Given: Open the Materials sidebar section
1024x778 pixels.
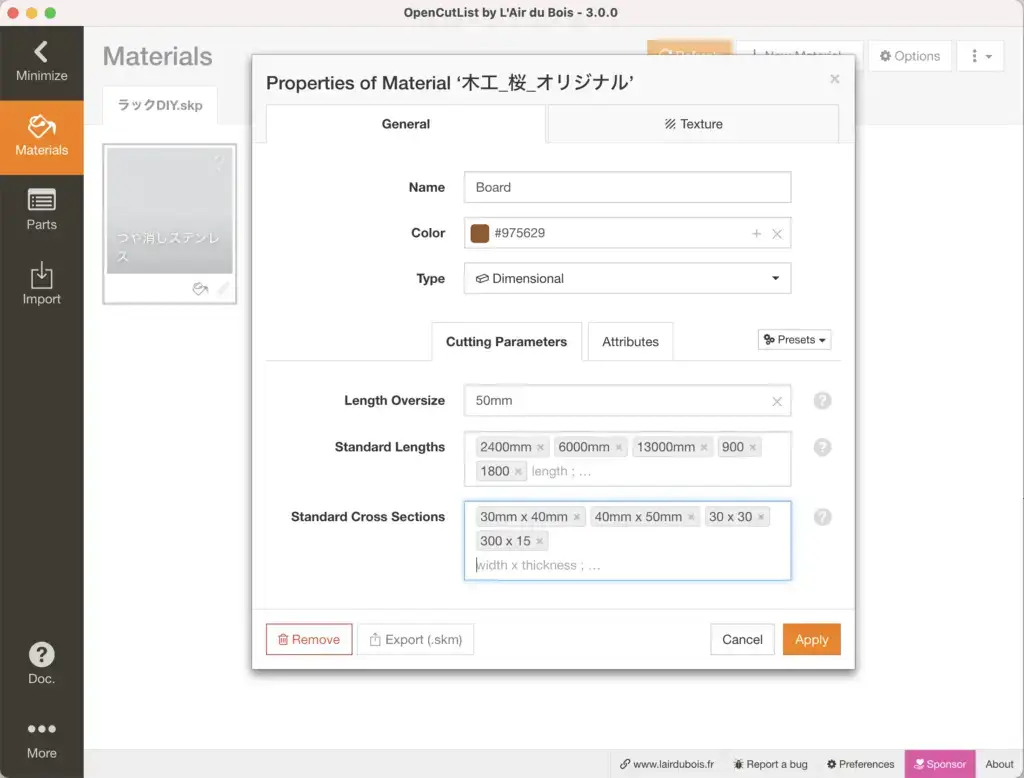Looking at the screenshot, I should point(41,137).
